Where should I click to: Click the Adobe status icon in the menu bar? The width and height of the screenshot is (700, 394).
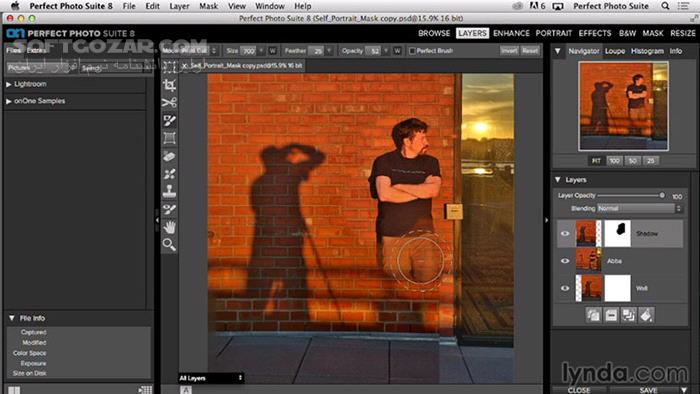[x=537, y=6]
